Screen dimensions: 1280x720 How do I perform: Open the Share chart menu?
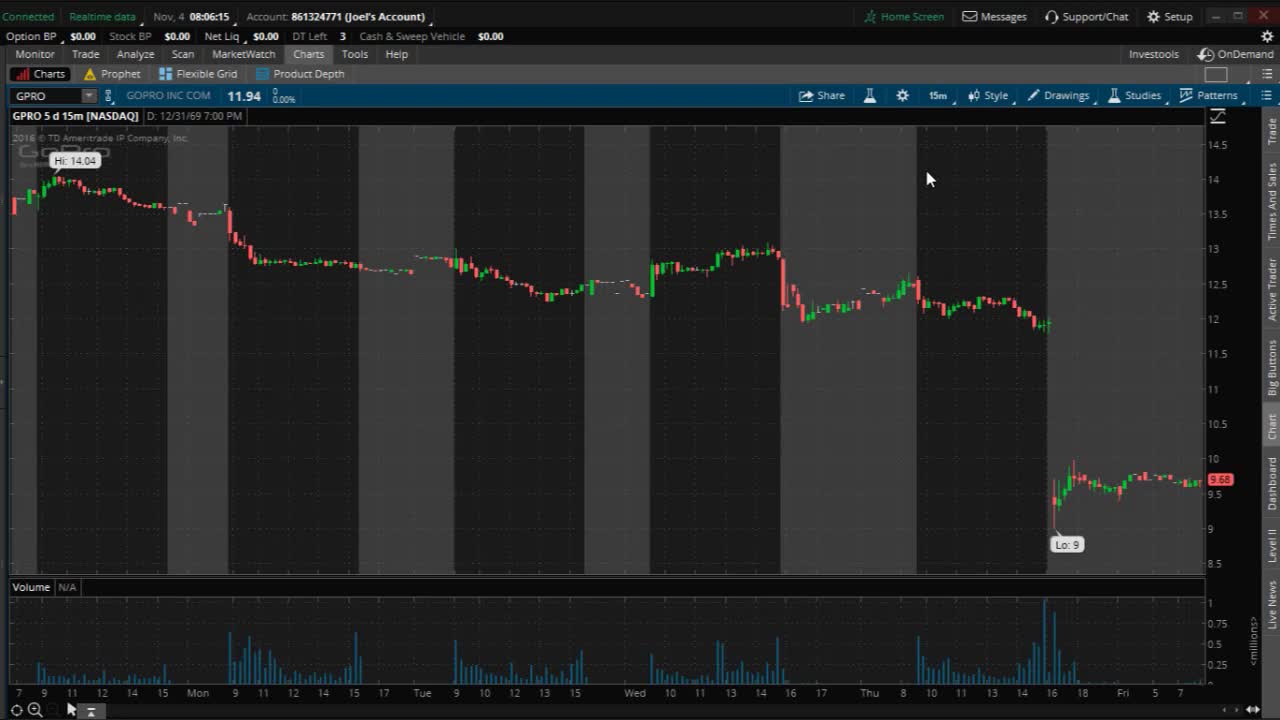click(821, 96)
